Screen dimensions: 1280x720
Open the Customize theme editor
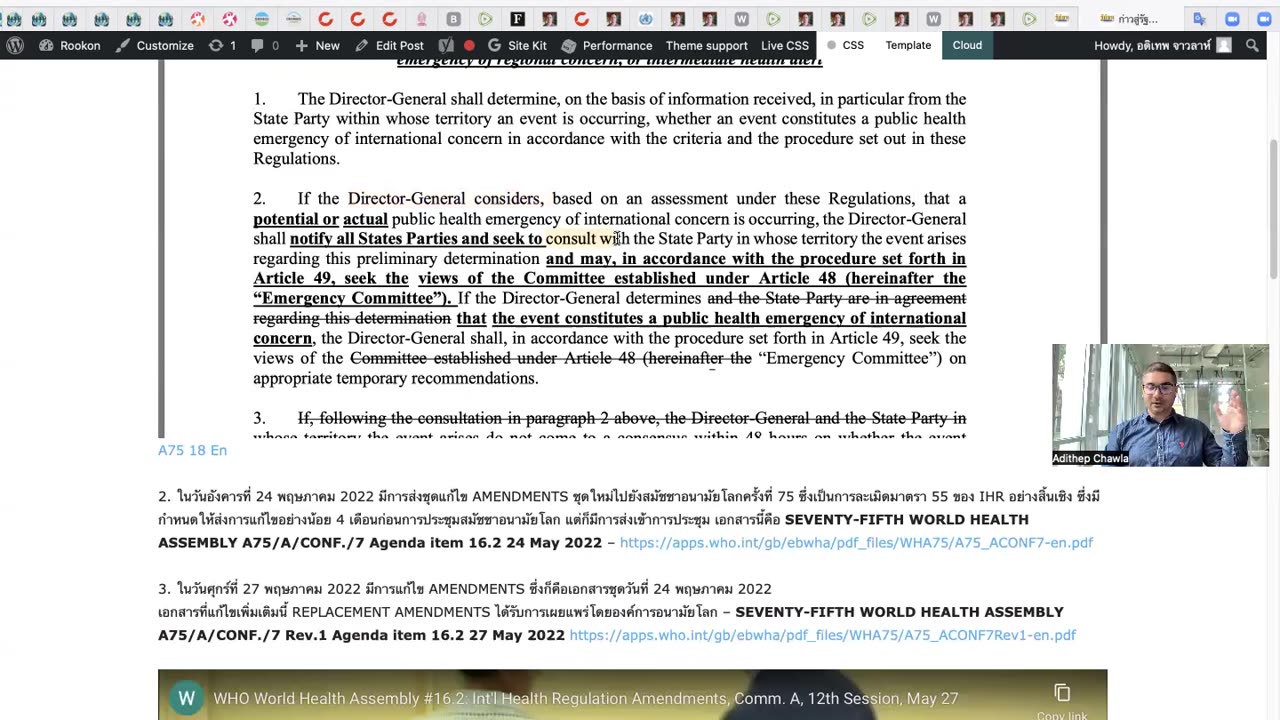coord(154,45)
